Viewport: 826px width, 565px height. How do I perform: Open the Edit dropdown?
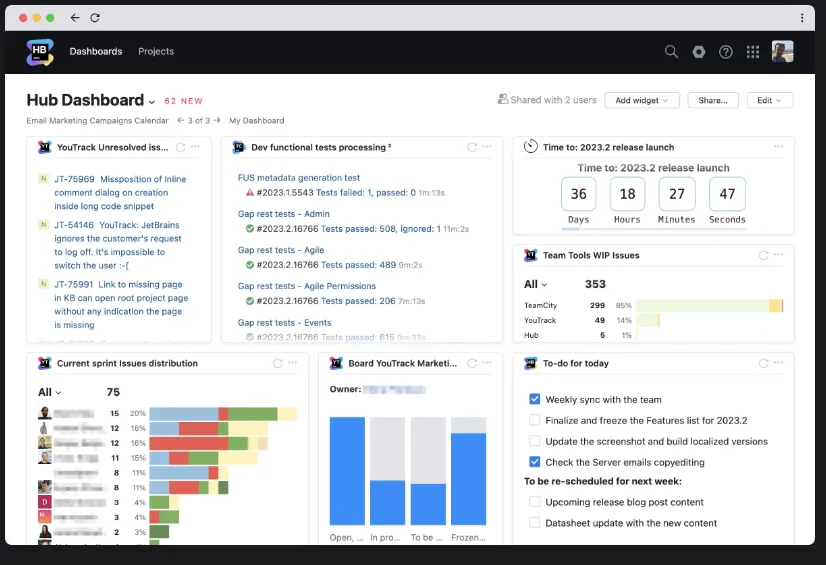coord(770,100)
